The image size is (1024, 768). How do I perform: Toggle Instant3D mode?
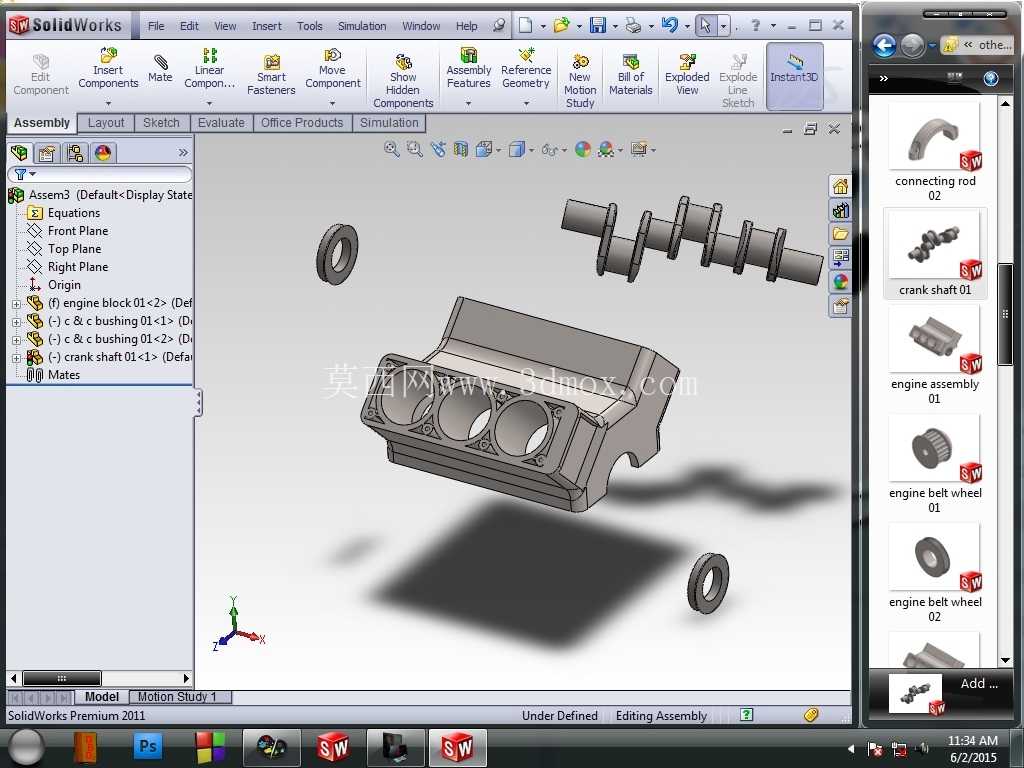[x=794, y=76]
